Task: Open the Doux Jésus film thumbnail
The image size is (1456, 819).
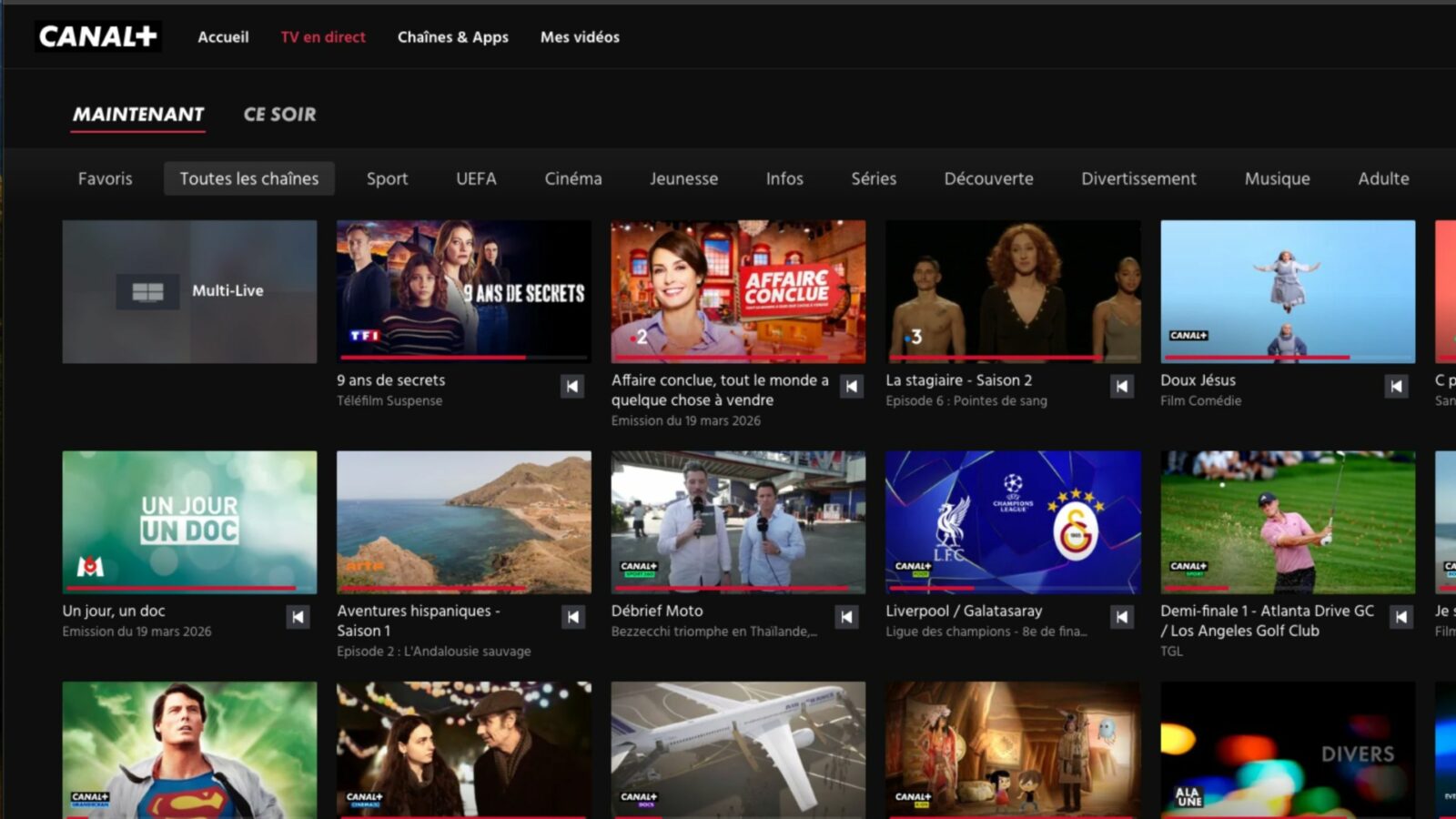Action: click(1288, 291)
